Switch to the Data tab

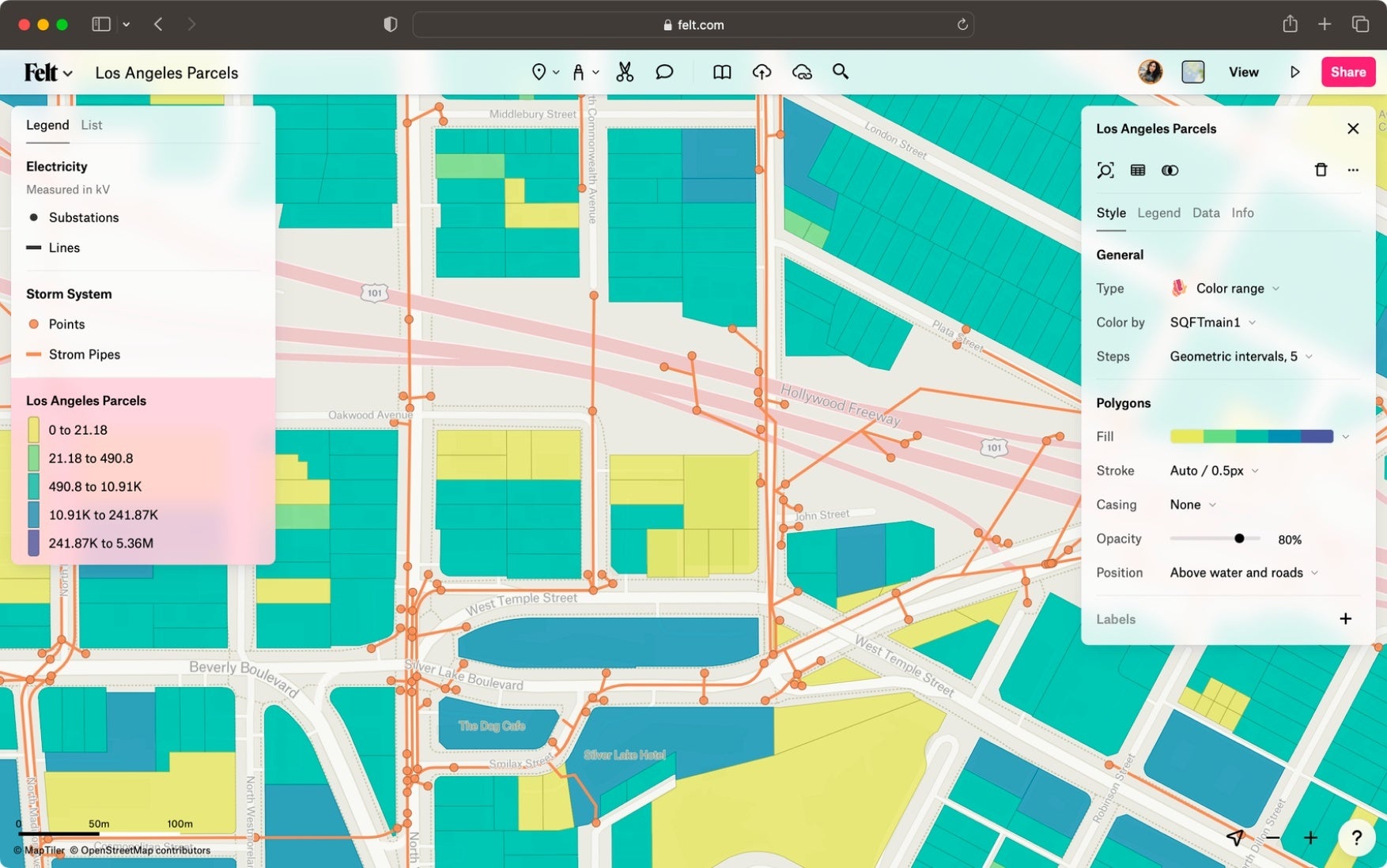click(1205, 213)
